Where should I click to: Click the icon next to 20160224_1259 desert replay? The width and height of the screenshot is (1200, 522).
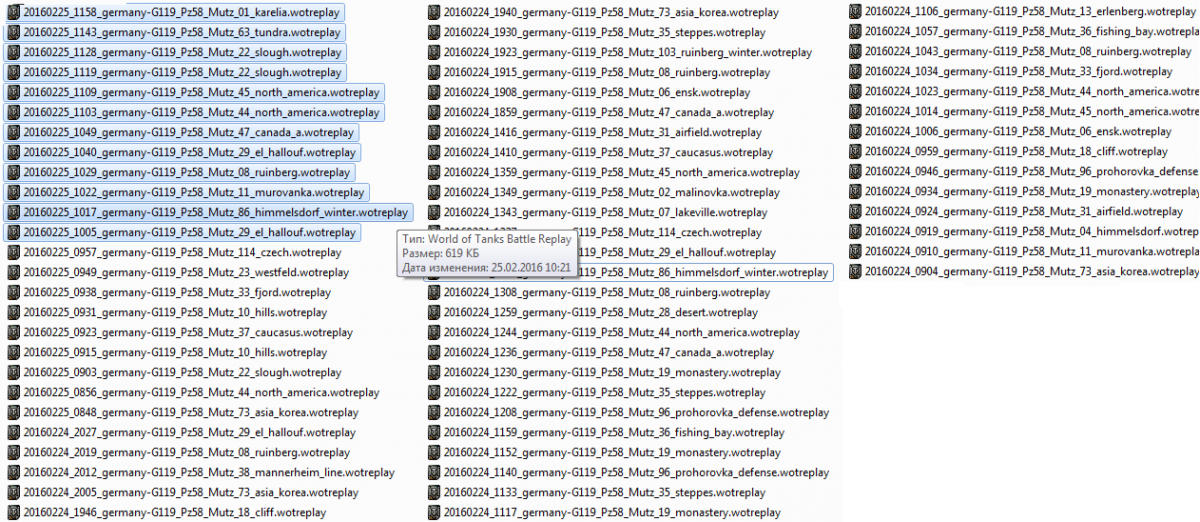[434, 313]
